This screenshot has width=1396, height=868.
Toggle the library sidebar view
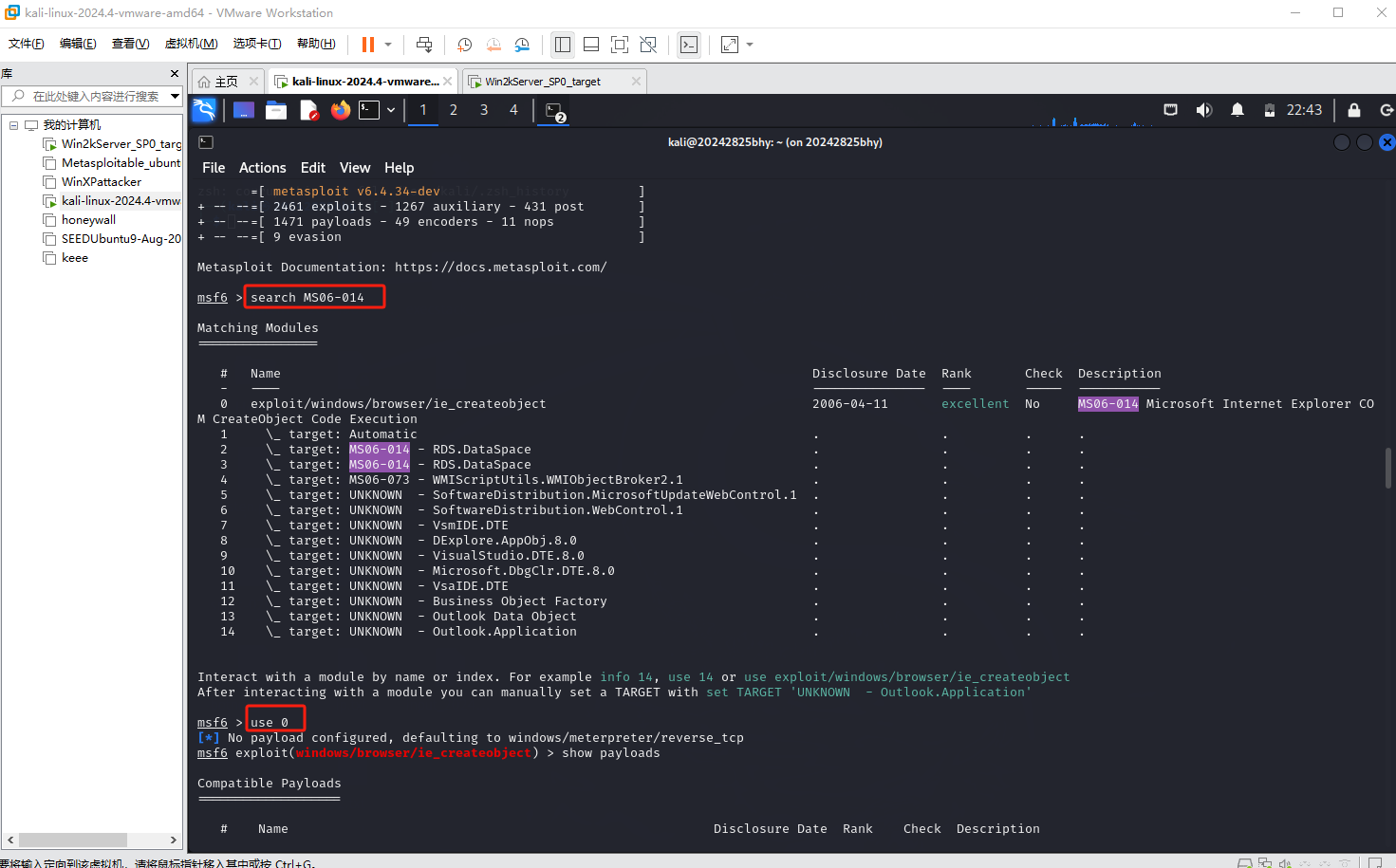pos(563,45)
